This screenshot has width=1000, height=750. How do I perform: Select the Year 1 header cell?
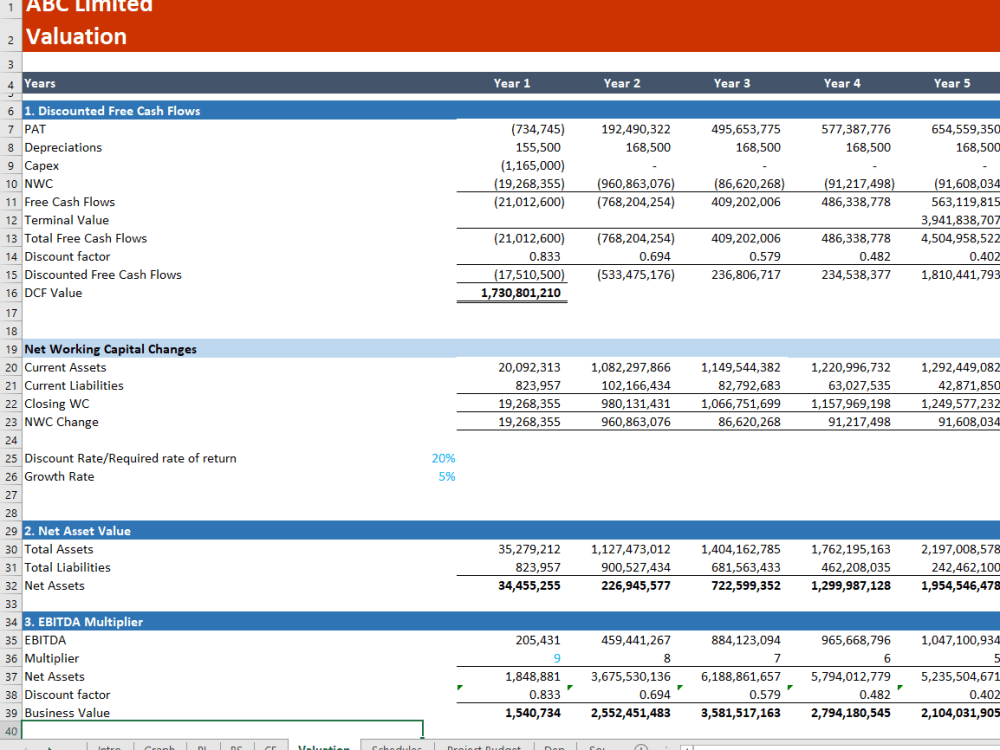[x=512, y=83]
